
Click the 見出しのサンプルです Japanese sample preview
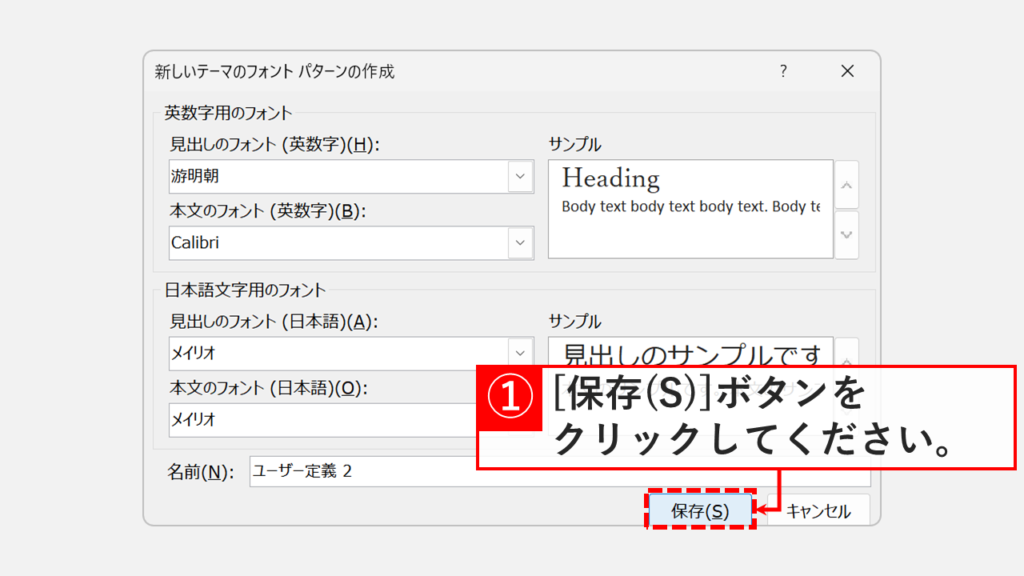coord(690,354)
